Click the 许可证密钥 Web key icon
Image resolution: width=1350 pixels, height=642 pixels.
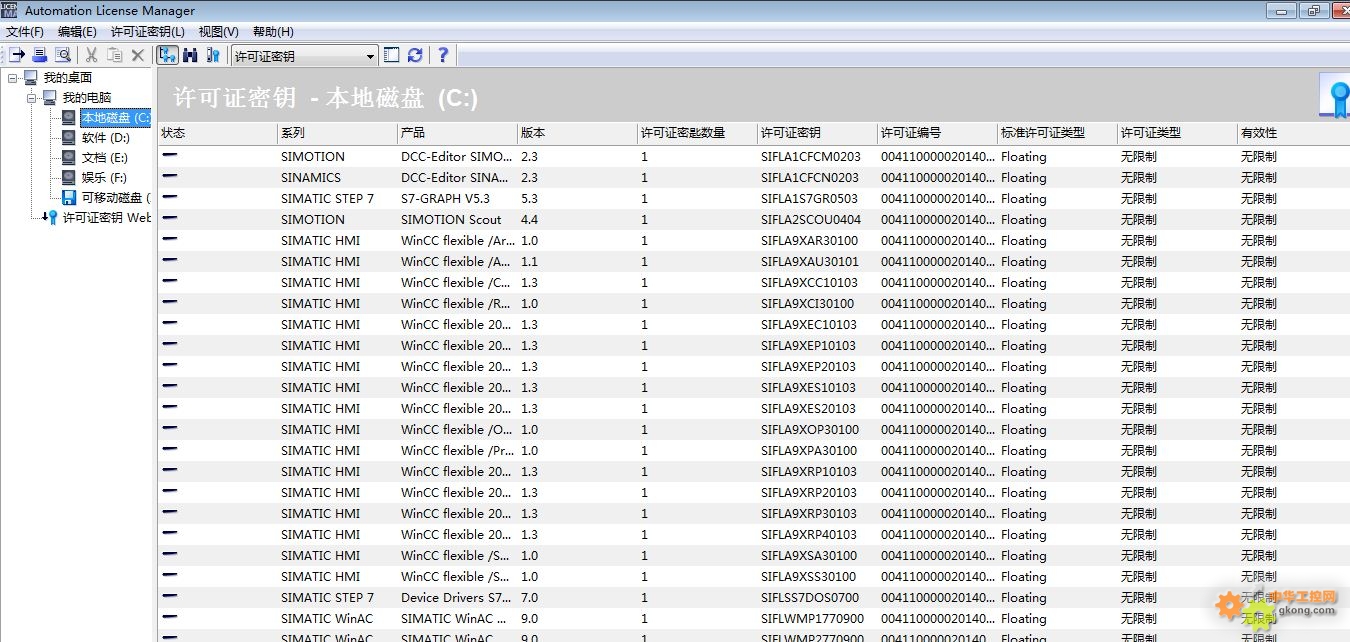[x=50, y=218]
